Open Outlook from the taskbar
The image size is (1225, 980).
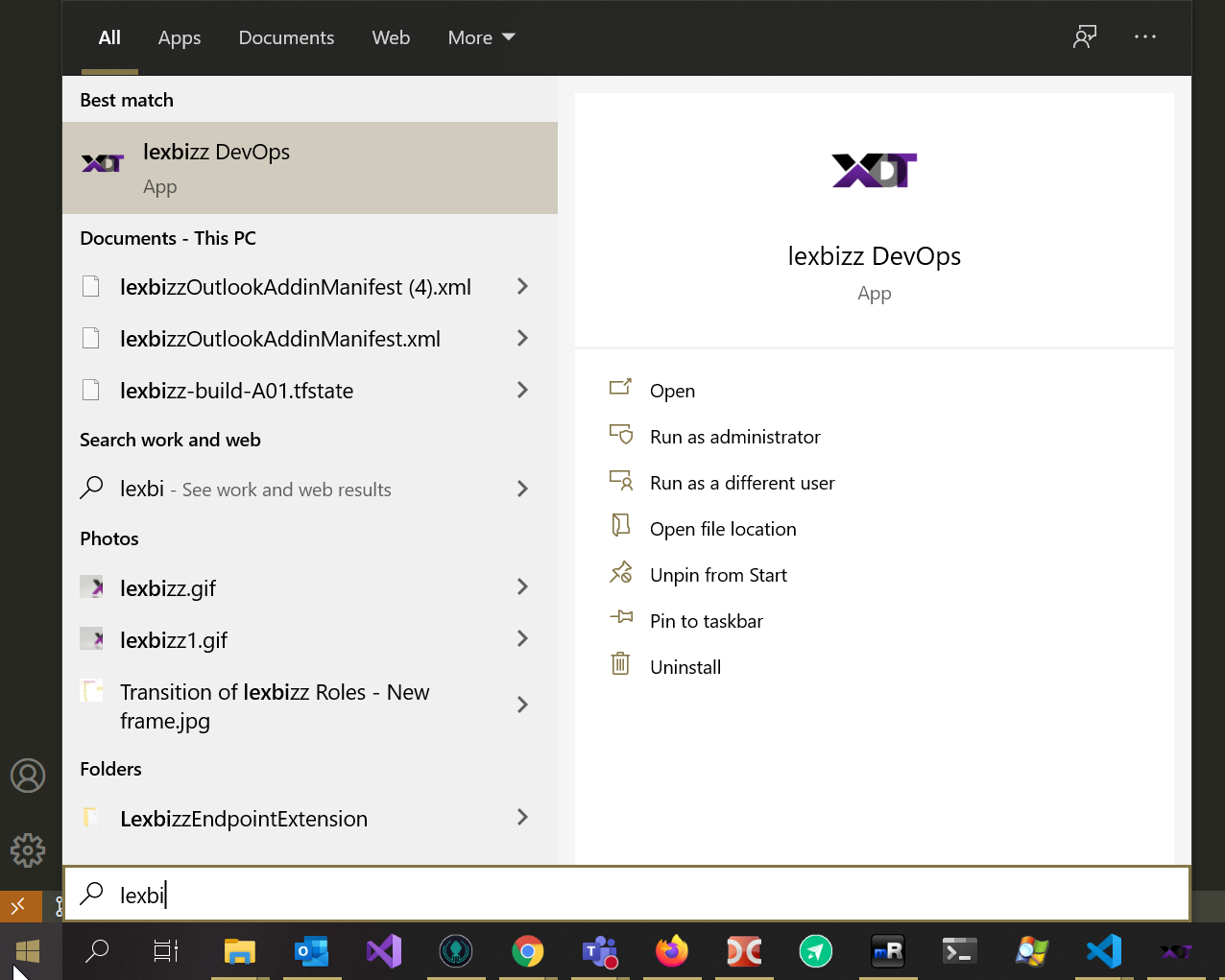[x=311, y=951]
